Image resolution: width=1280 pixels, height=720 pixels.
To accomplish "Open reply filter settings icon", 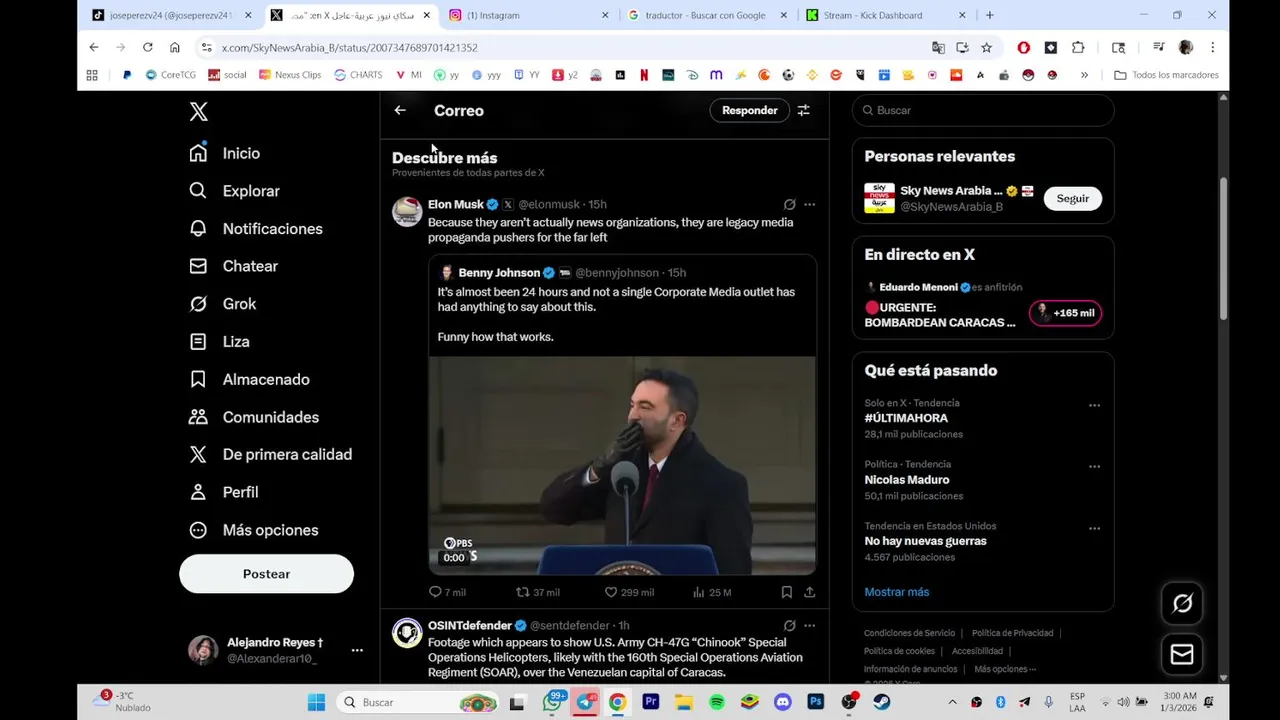I will (803, 110).
